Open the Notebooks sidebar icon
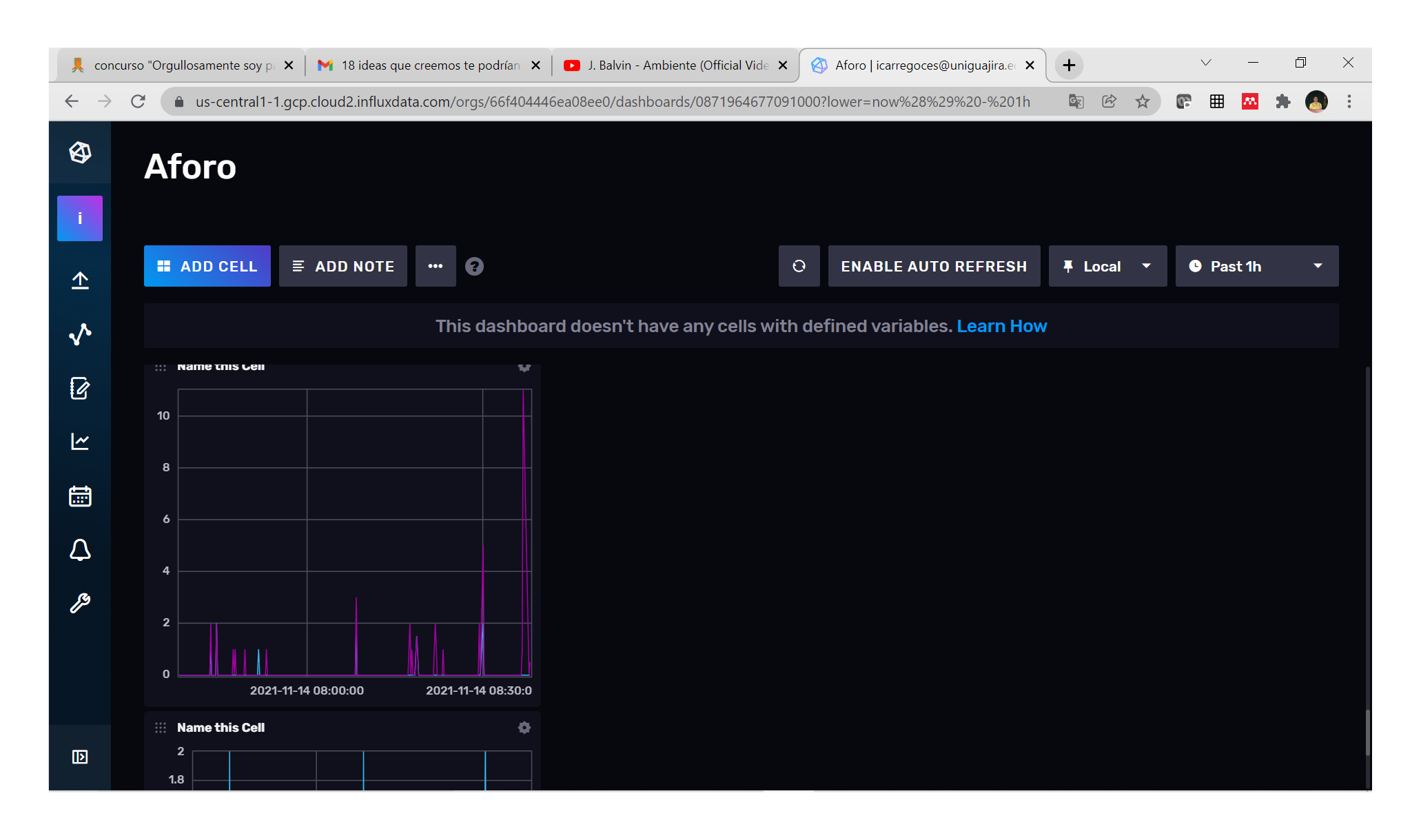The image size is (1421, 840). coord(80,388)
